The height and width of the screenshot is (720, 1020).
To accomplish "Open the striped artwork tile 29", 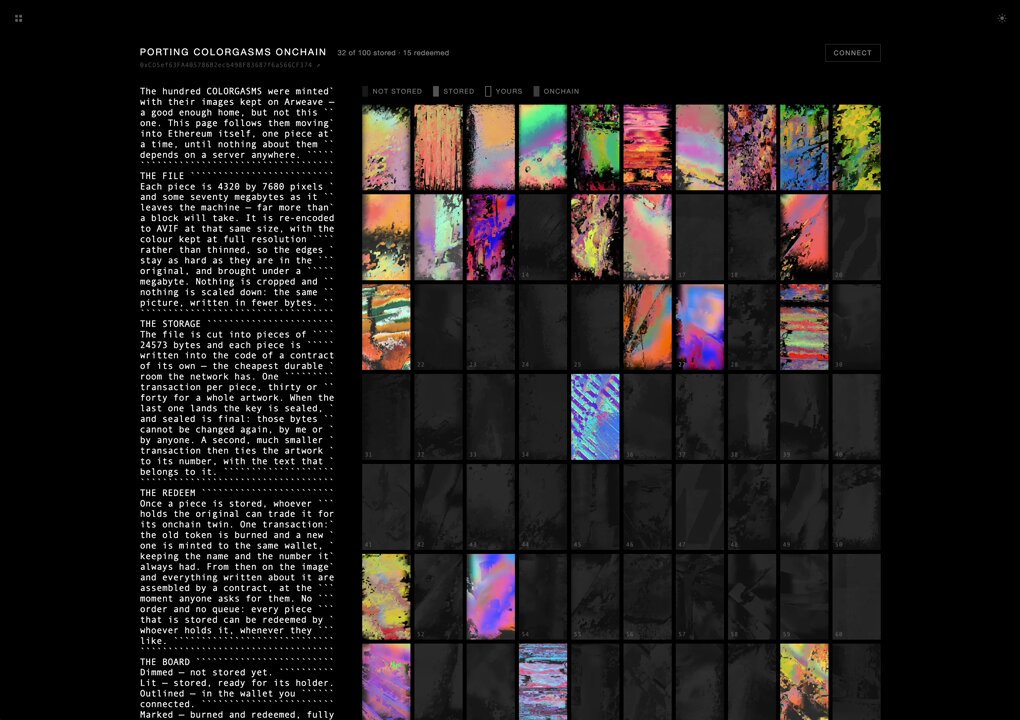I will pyautogui.click(x=804, y=327).
